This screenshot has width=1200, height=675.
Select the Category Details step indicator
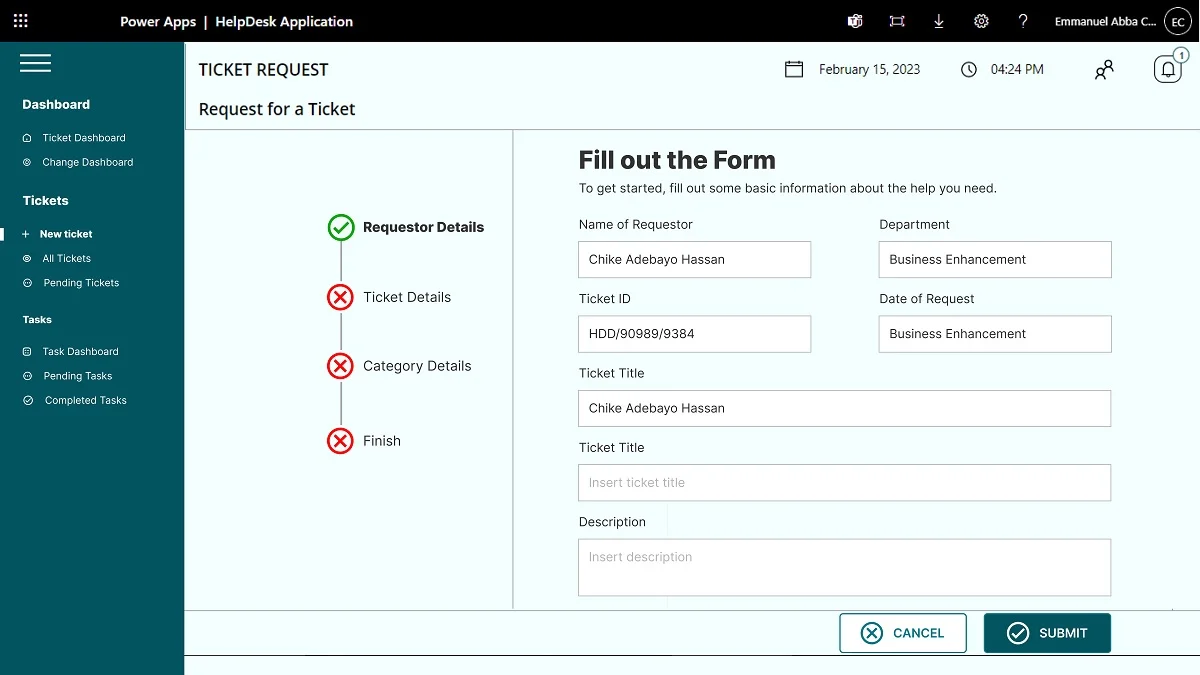pos(341,366)
